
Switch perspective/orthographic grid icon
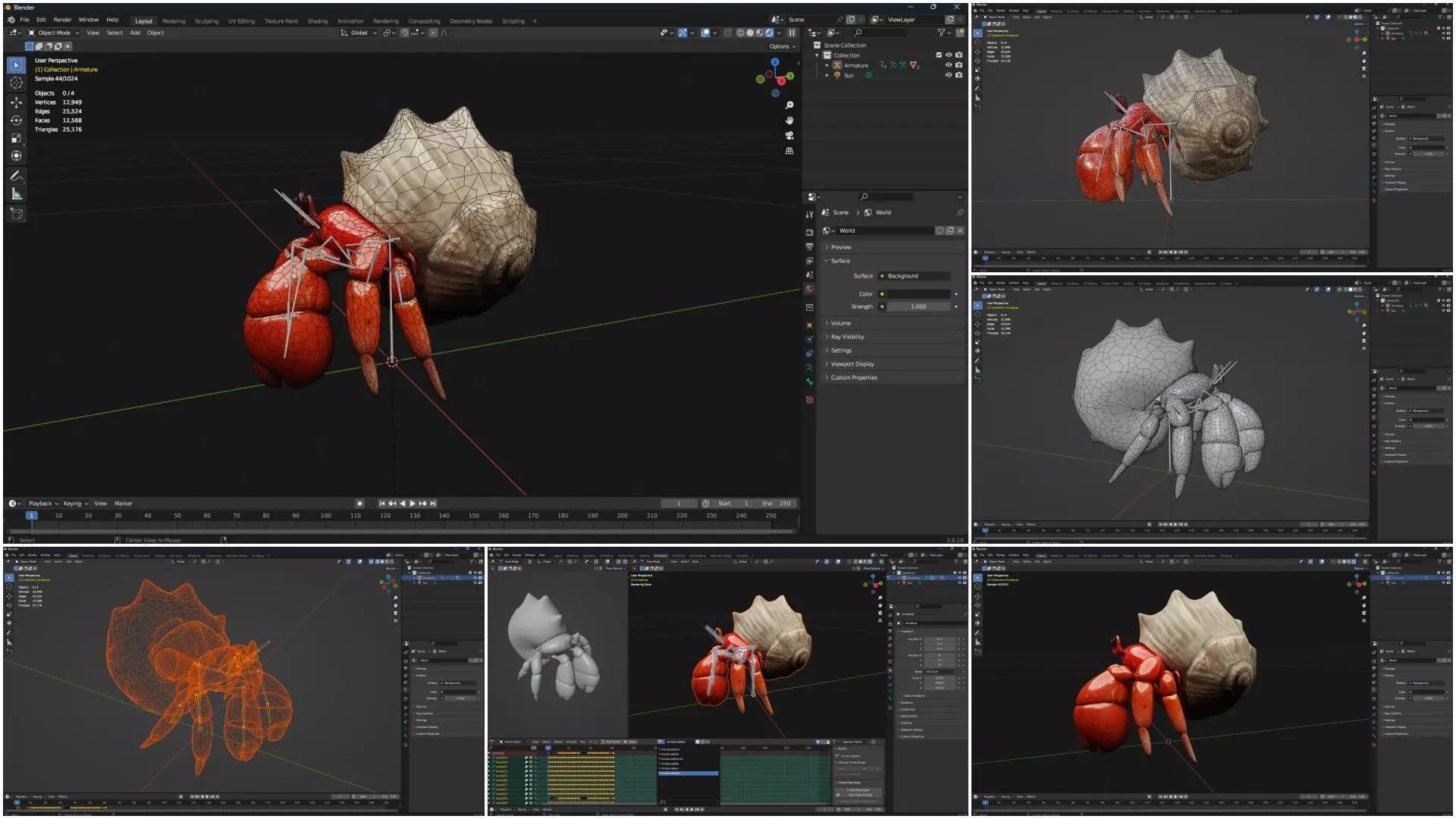(789, 150)
